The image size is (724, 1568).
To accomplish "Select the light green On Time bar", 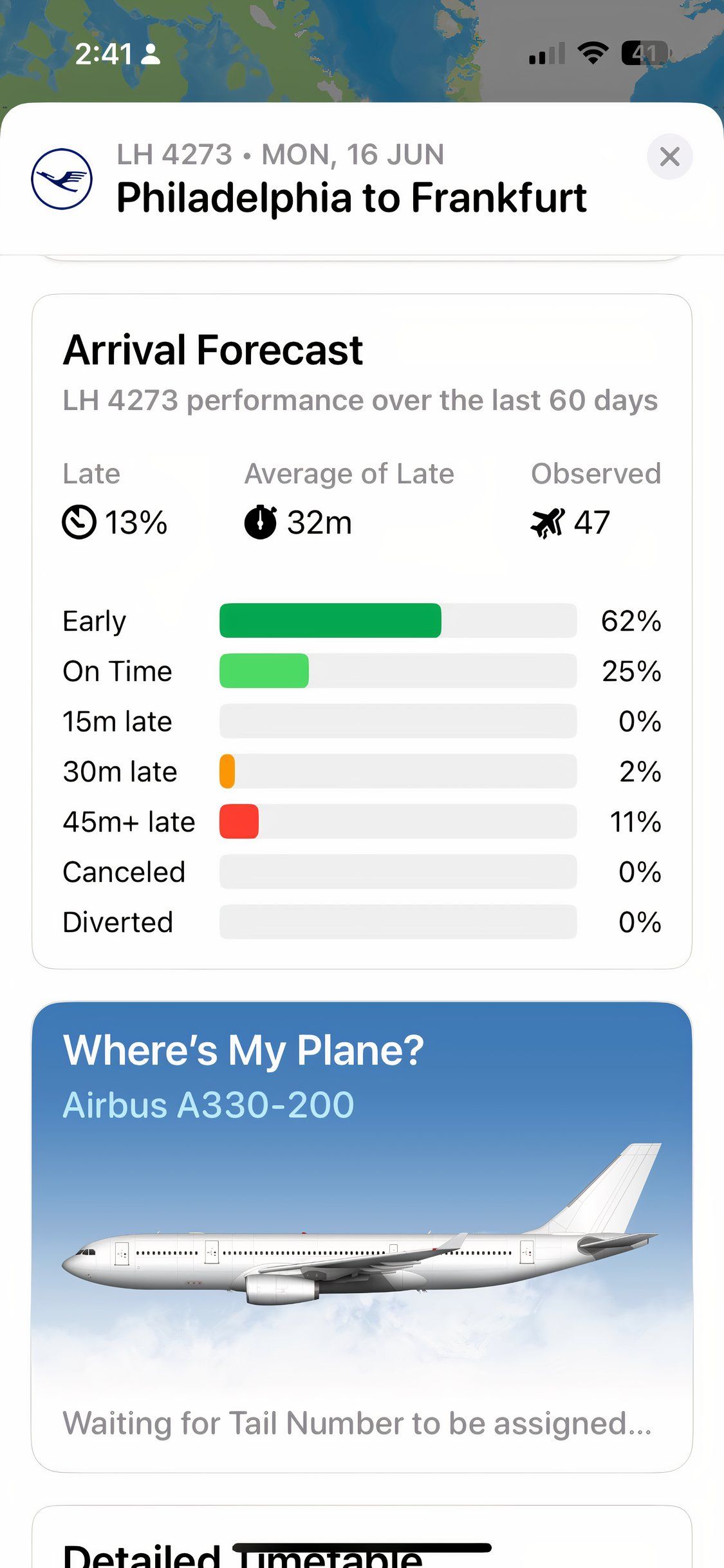I will (264, 671).
